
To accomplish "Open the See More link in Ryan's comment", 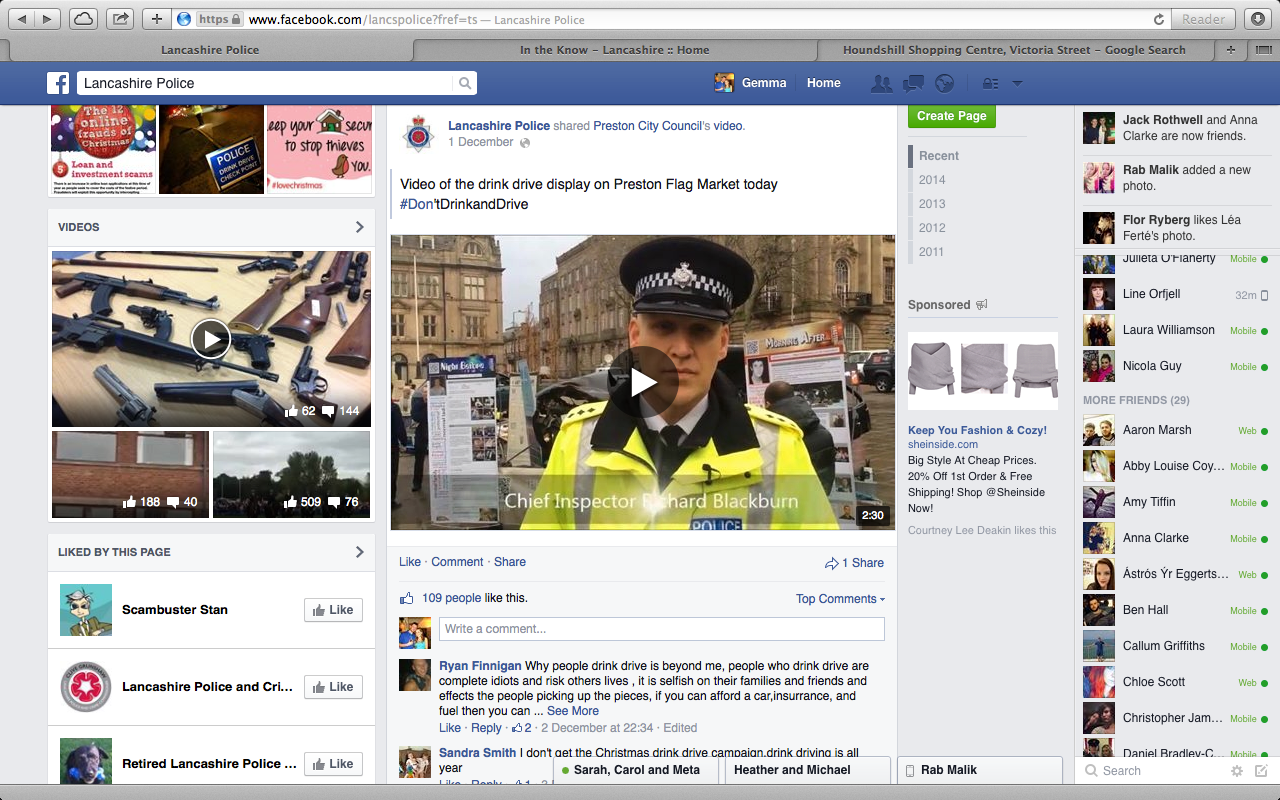I will pos(573,711).
